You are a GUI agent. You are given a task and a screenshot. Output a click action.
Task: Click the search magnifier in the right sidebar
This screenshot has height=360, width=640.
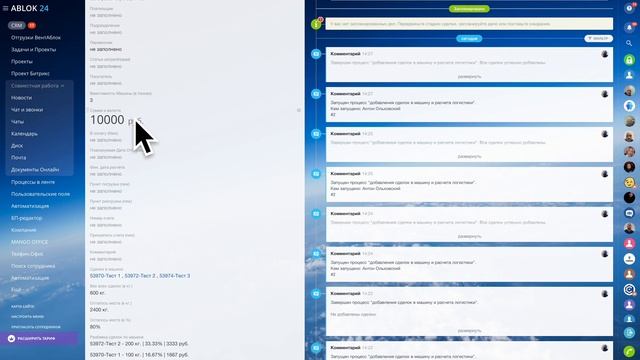[x=629, y=43]
